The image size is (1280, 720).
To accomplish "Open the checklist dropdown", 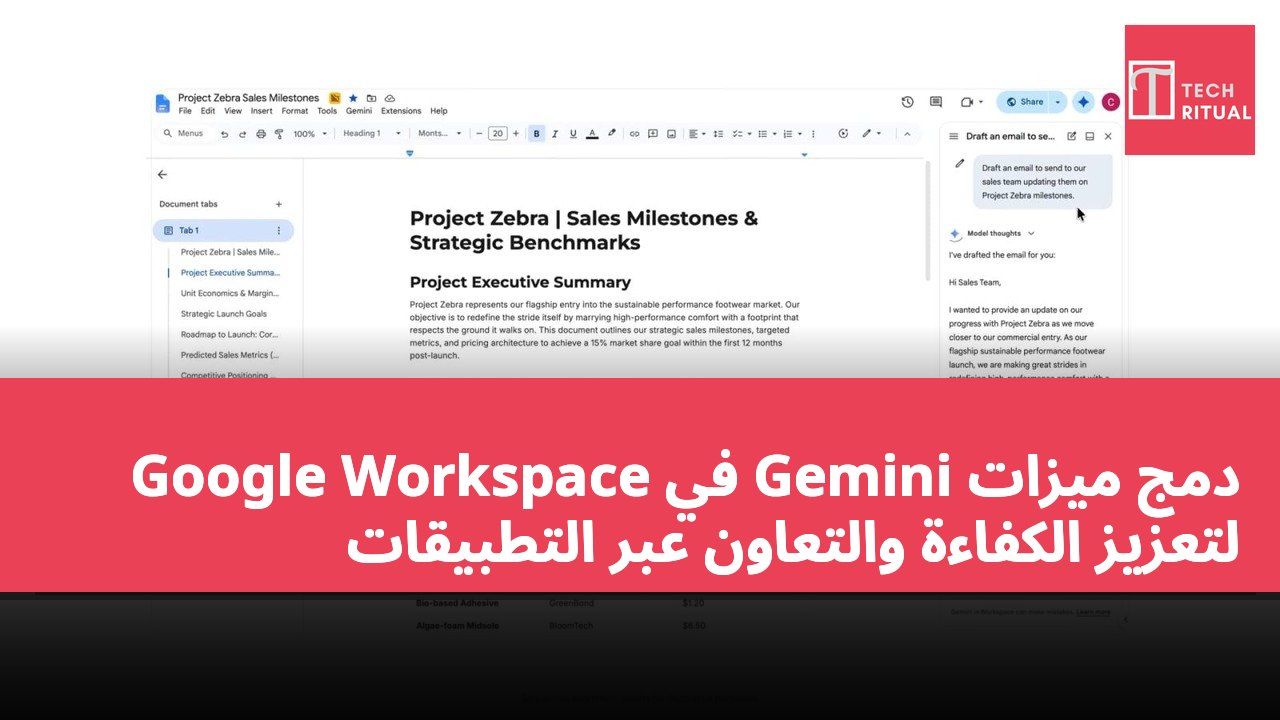I will pyautogui.click(x=741, y=134).
